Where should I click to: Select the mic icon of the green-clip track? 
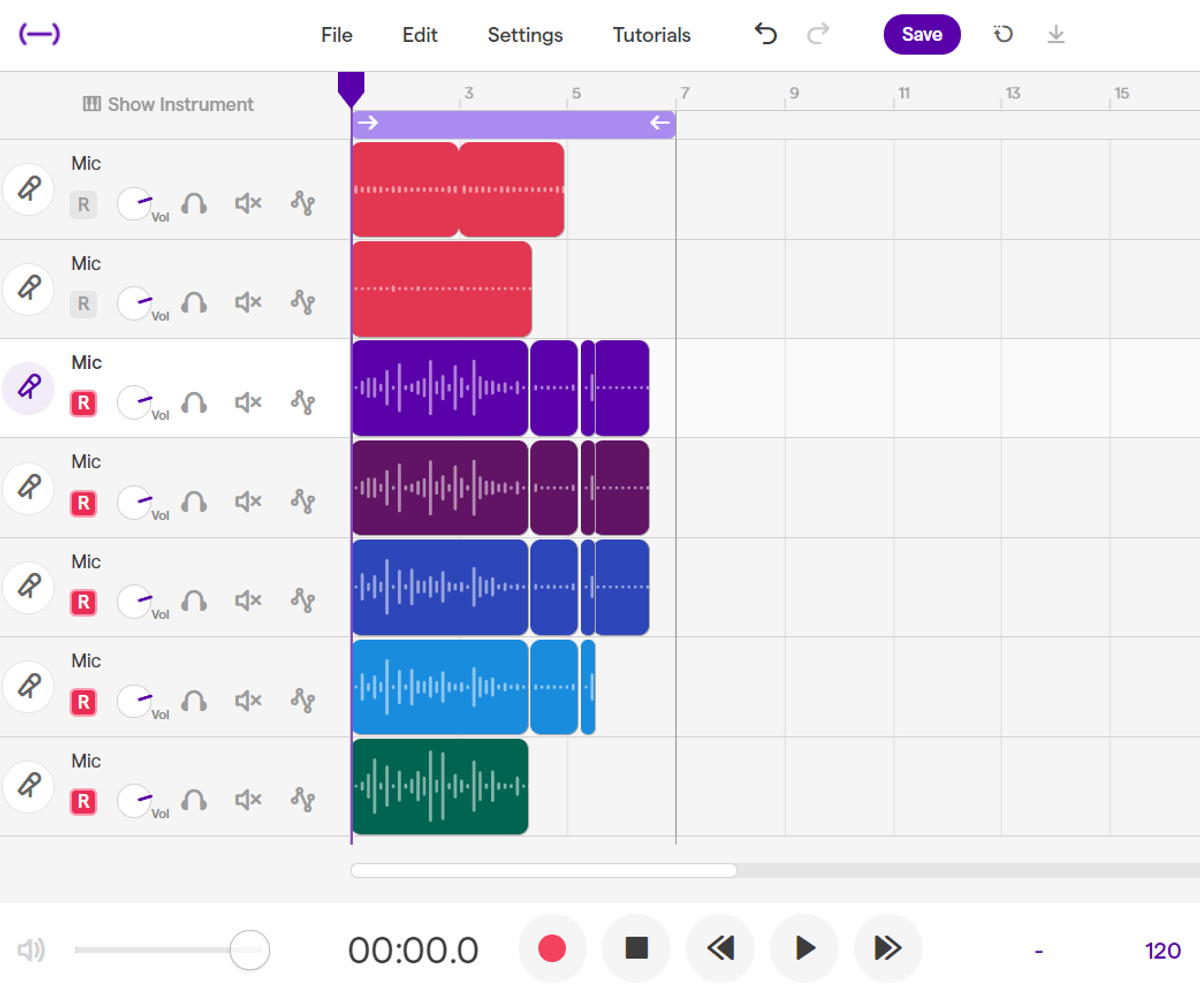click(28, 786)
